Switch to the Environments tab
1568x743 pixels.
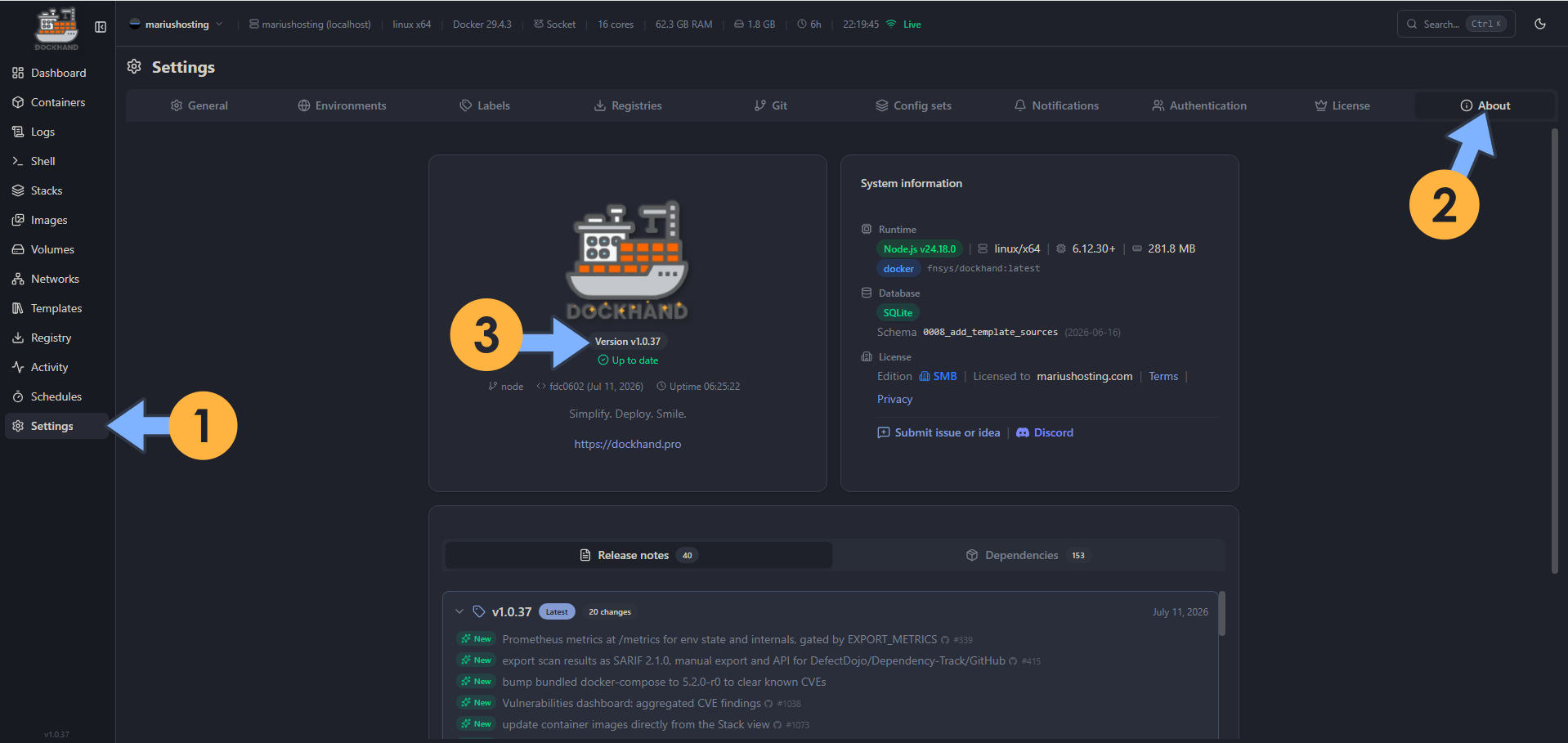click(342, 105)
